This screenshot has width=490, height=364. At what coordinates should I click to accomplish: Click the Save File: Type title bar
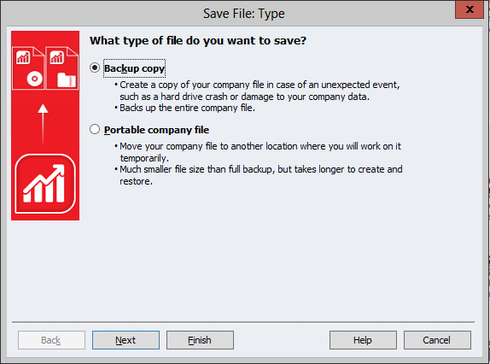point(244,13)
